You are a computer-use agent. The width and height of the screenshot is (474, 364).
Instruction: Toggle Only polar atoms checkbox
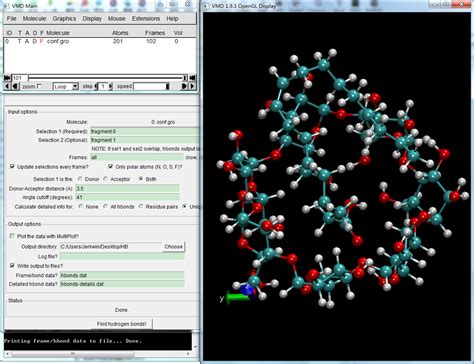tap(111, 166)
